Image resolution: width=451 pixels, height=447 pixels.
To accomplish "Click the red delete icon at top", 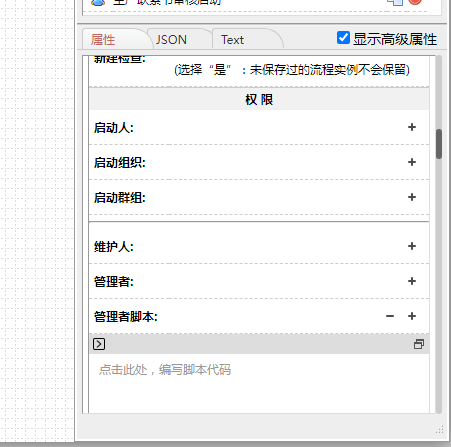I will pos(415,1).
